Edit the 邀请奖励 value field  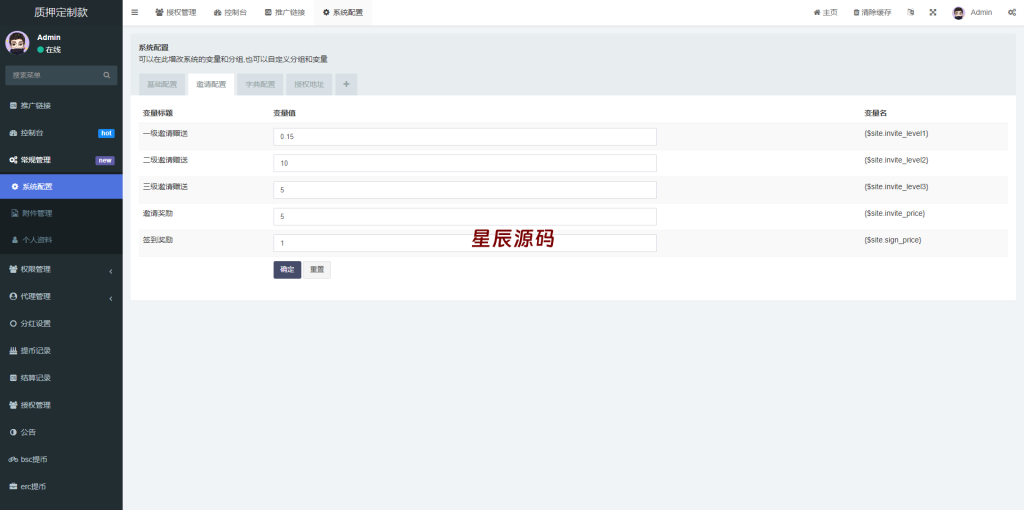(x=465, y=217)
